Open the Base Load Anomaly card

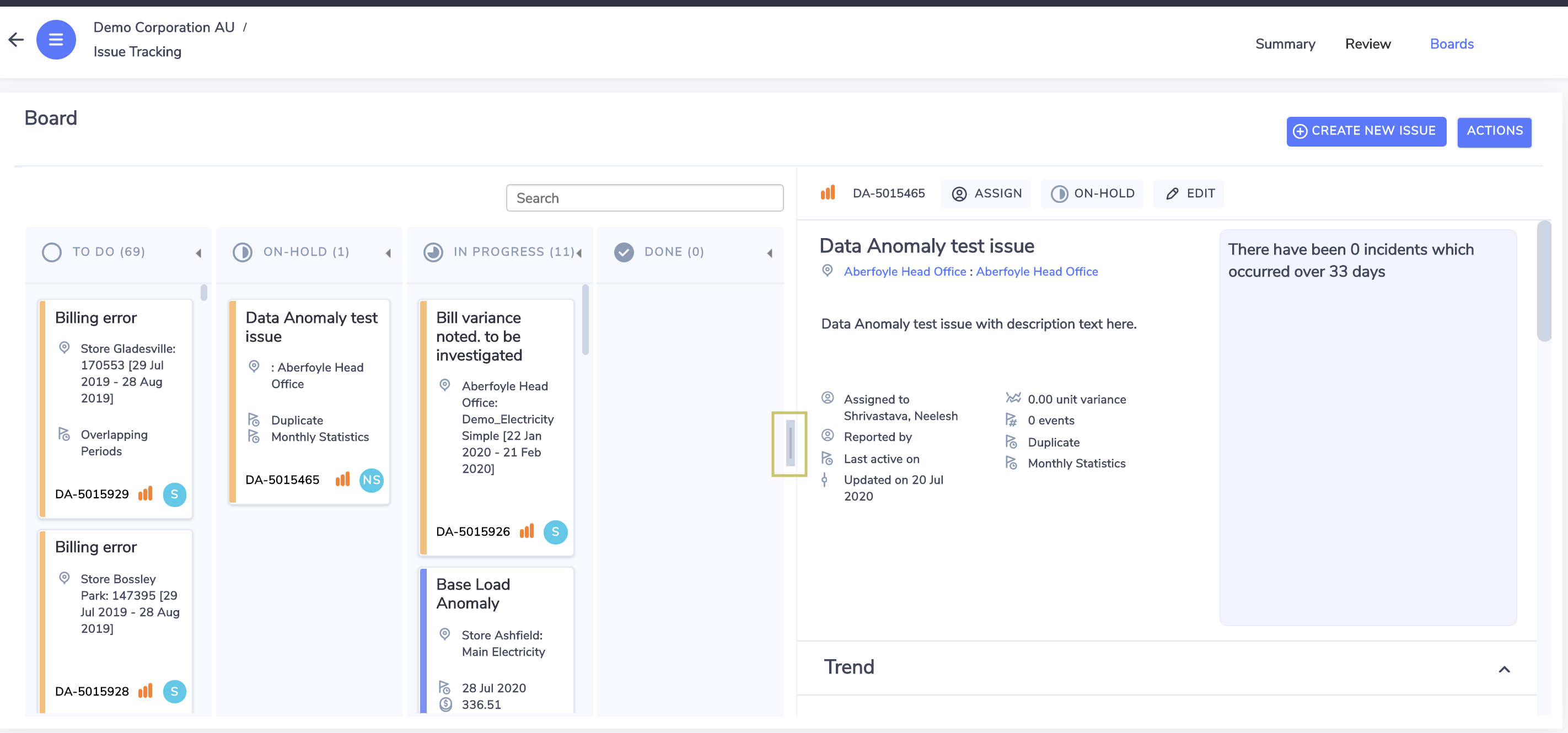tap(497, 640)
